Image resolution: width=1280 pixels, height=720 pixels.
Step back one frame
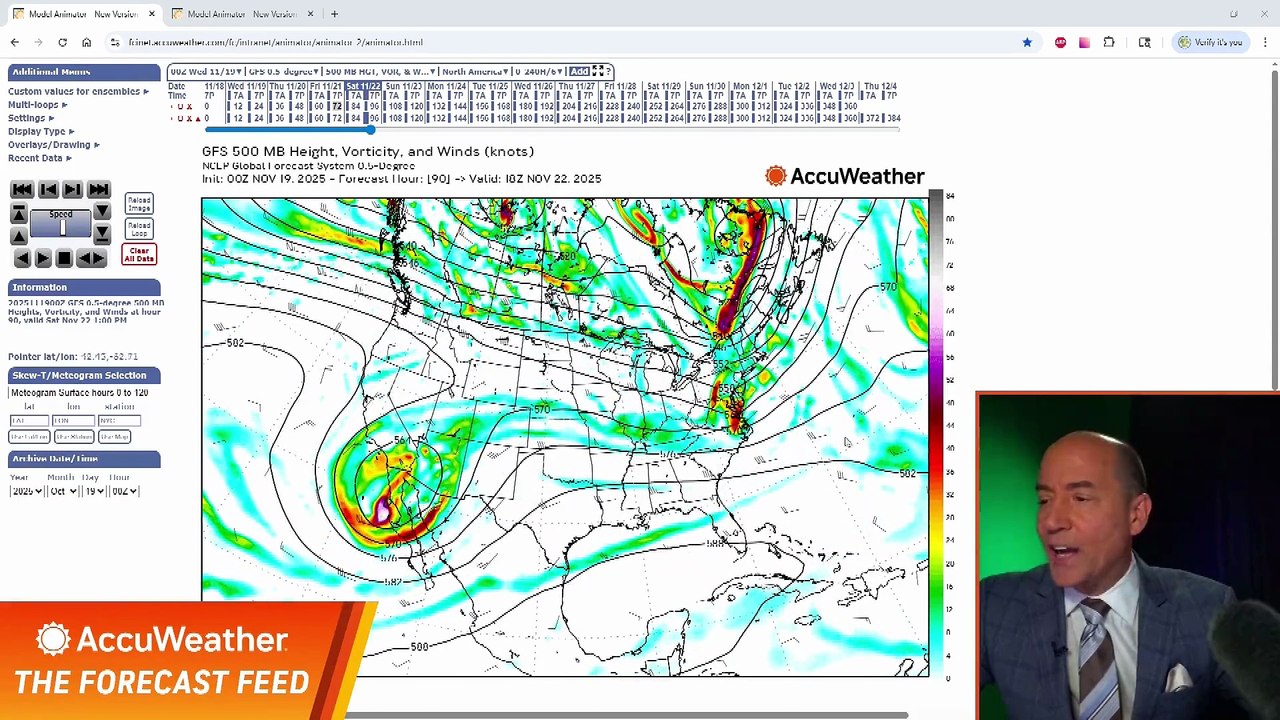48,189
